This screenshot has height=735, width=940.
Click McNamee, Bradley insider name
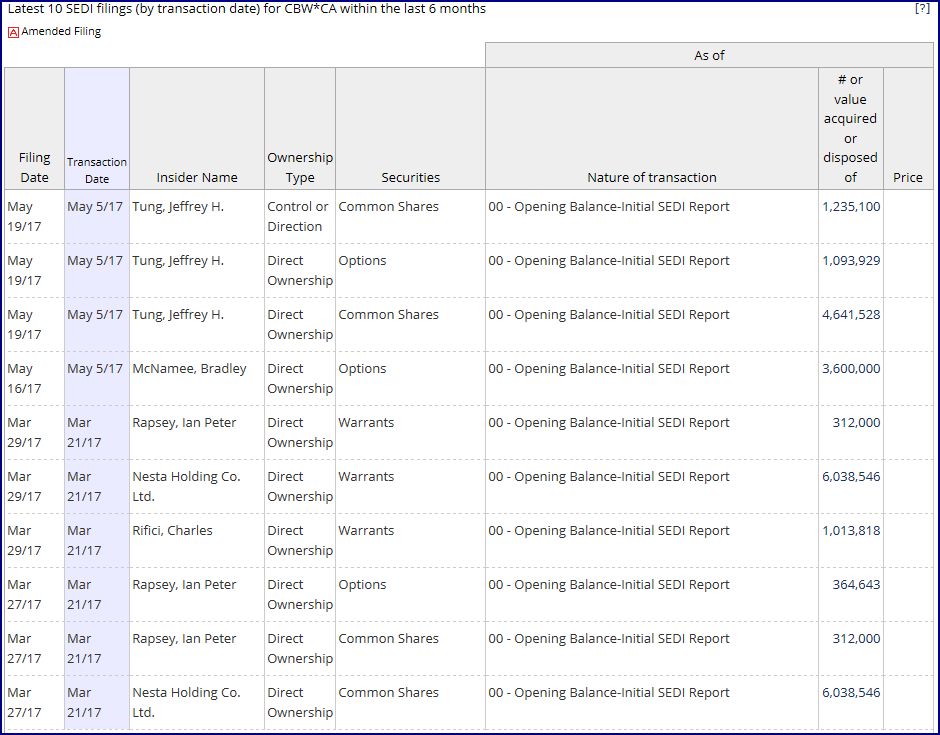click(x=189, y=369)
